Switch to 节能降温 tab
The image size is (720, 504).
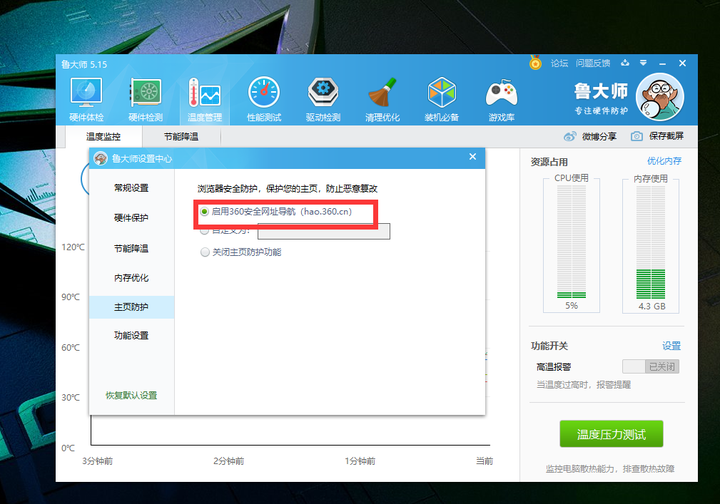pyautogui.click(x=181, y=137)
